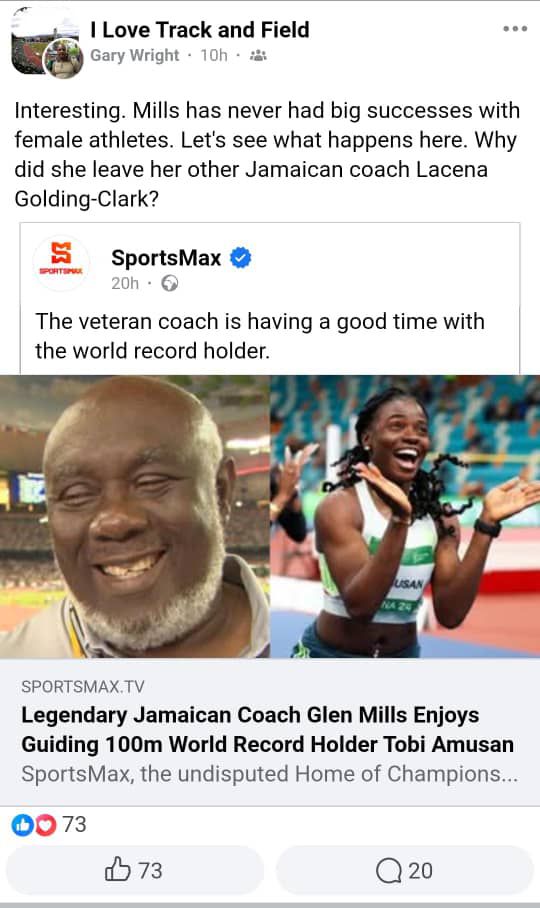The width and height of the screenshot is (540, 908).
Task: Click the SportsMax logo avatar
Action: (x=61, y=263)
